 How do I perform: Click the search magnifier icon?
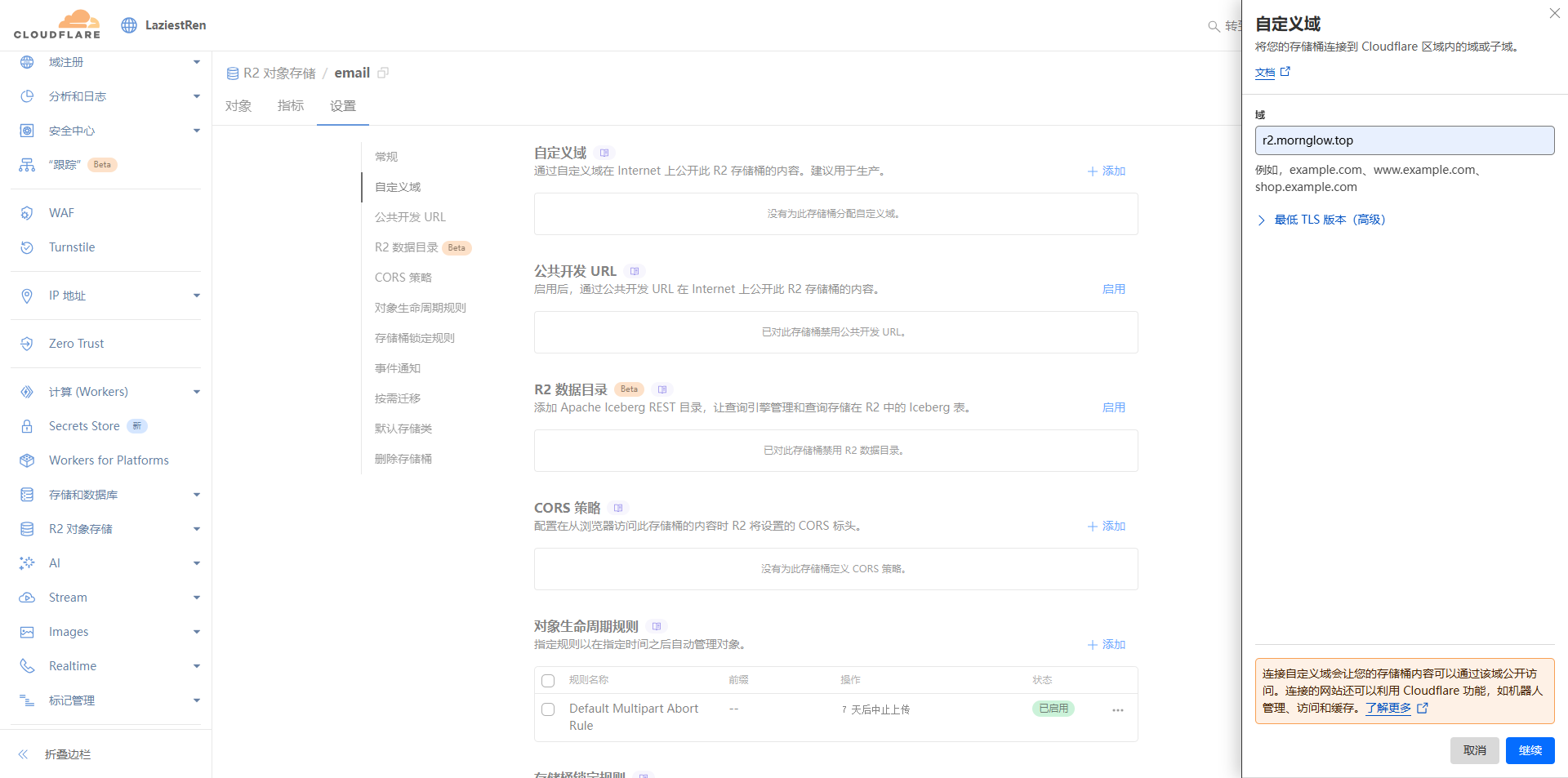coord(1214,26)
